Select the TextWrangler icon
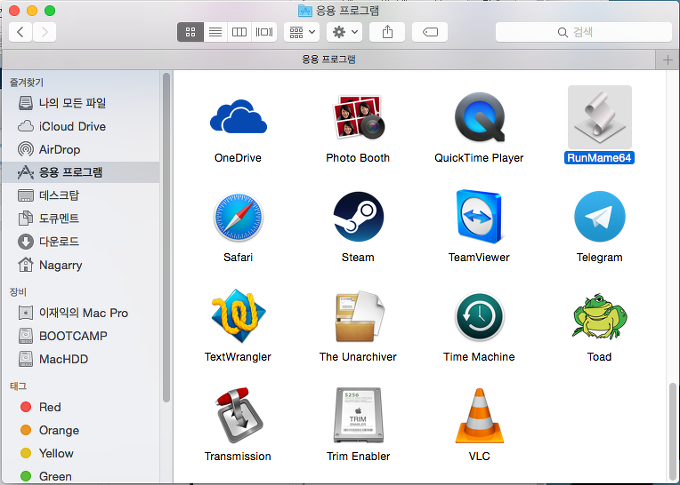680x485 pixels. (x=238, y=317)
